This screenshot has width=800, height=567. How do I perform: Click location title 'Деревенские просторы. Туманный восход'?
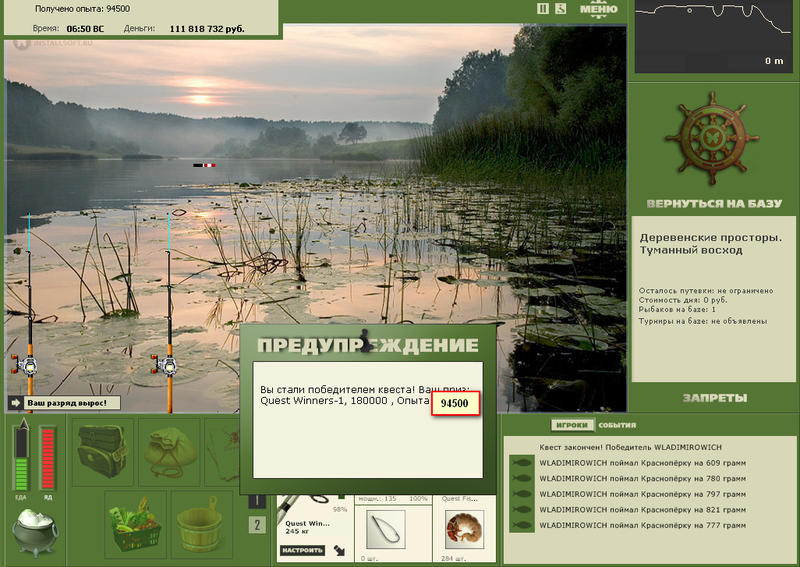click(711, 244)
